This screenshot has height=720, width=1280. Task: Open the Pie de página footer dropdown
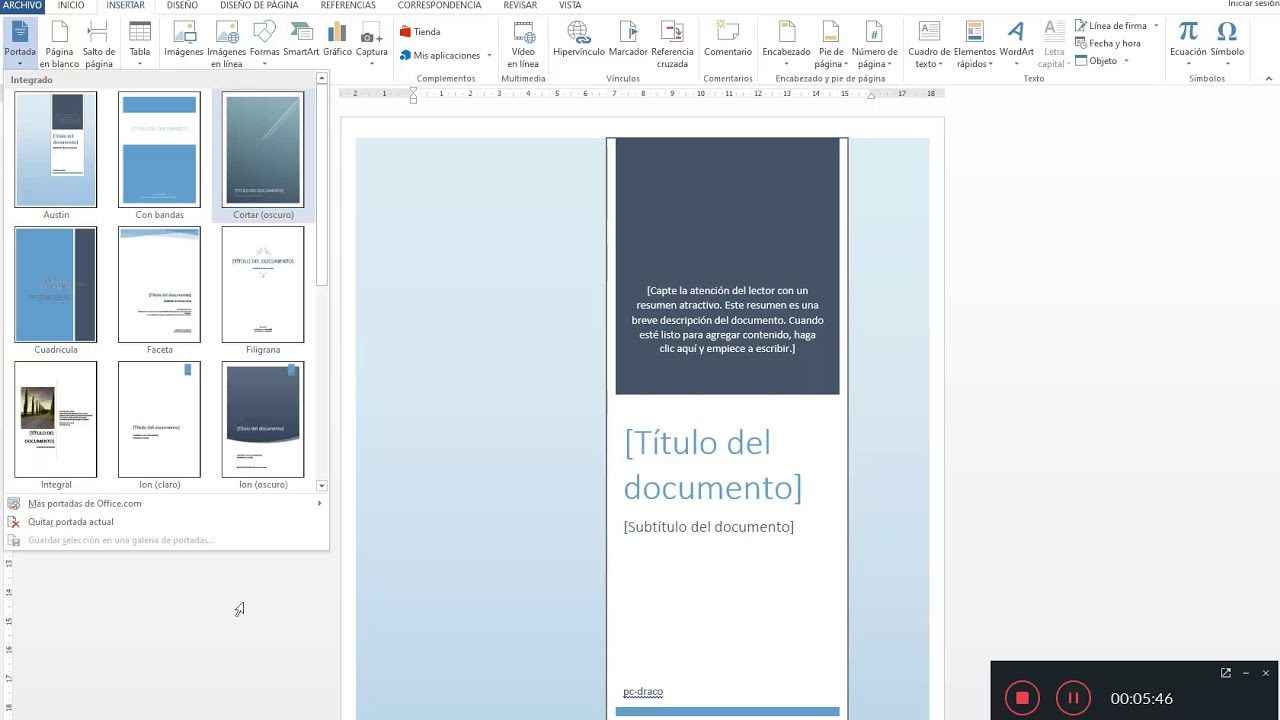(831, 45)
